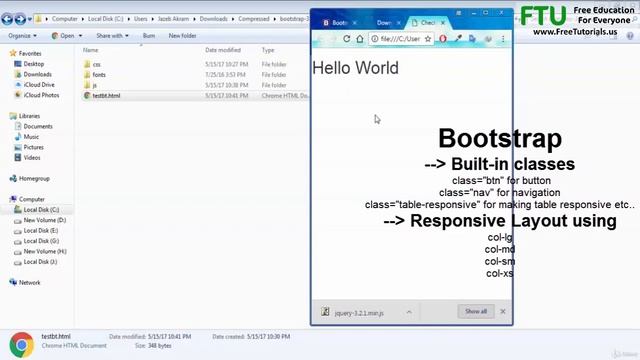
Task: Click the jquery download file icon
Action: (325, 312)
